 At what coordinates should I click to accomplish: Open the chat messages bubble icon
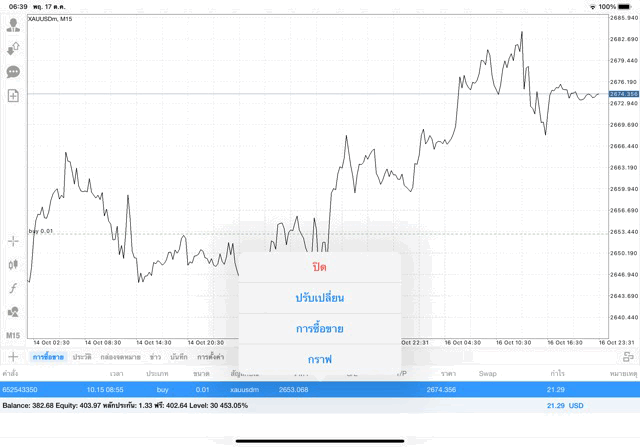click(13, 72)
